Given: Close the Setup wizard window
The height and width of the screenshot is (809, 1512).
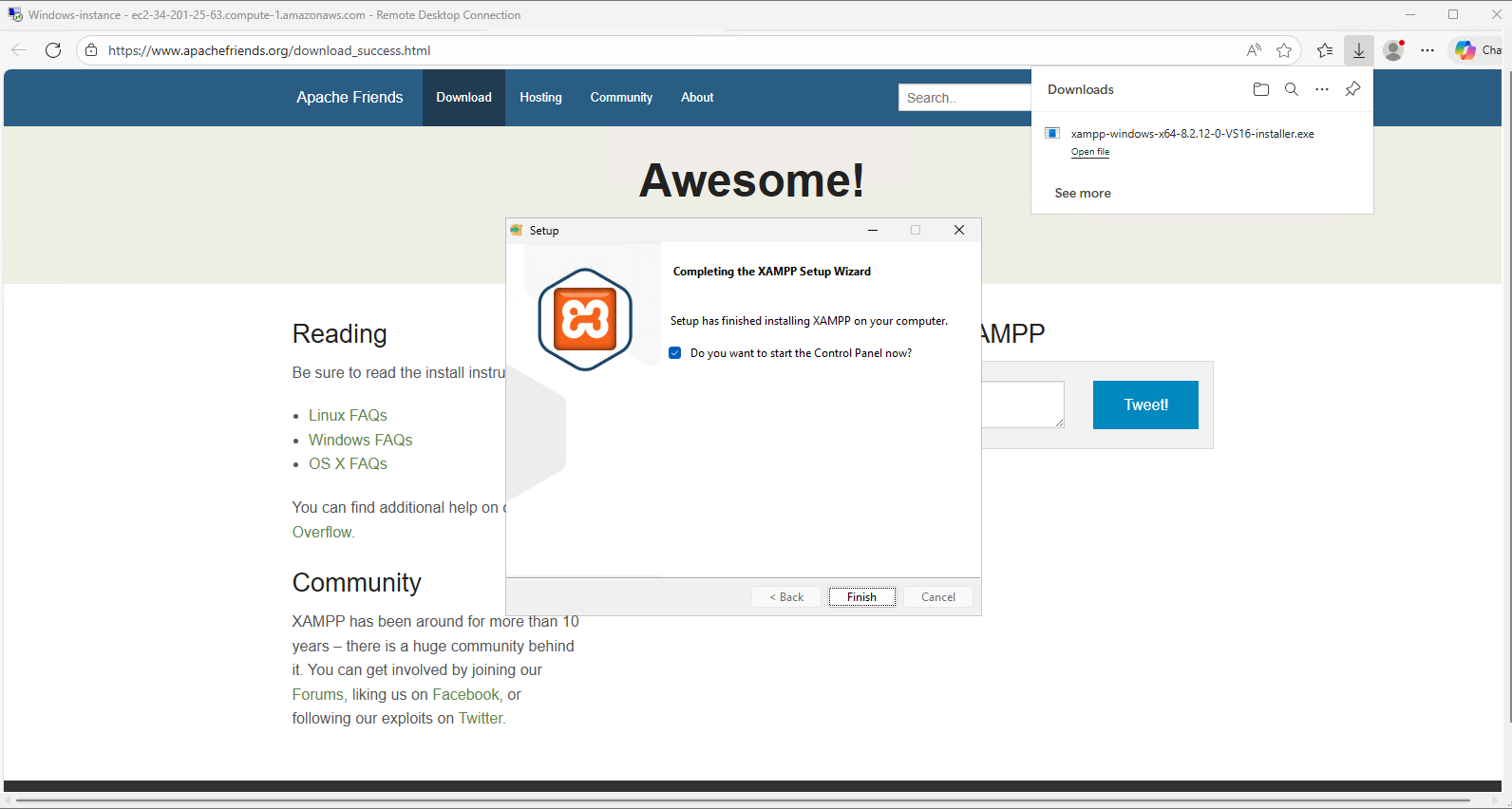Looking at the screenshot, I should tap(959, 230).
